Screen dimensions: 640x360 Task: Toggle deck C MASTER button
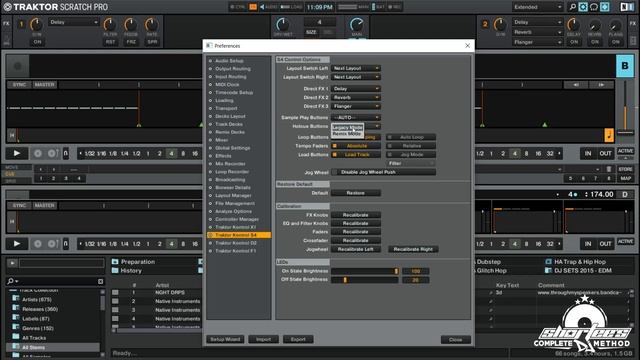point(44,205)
